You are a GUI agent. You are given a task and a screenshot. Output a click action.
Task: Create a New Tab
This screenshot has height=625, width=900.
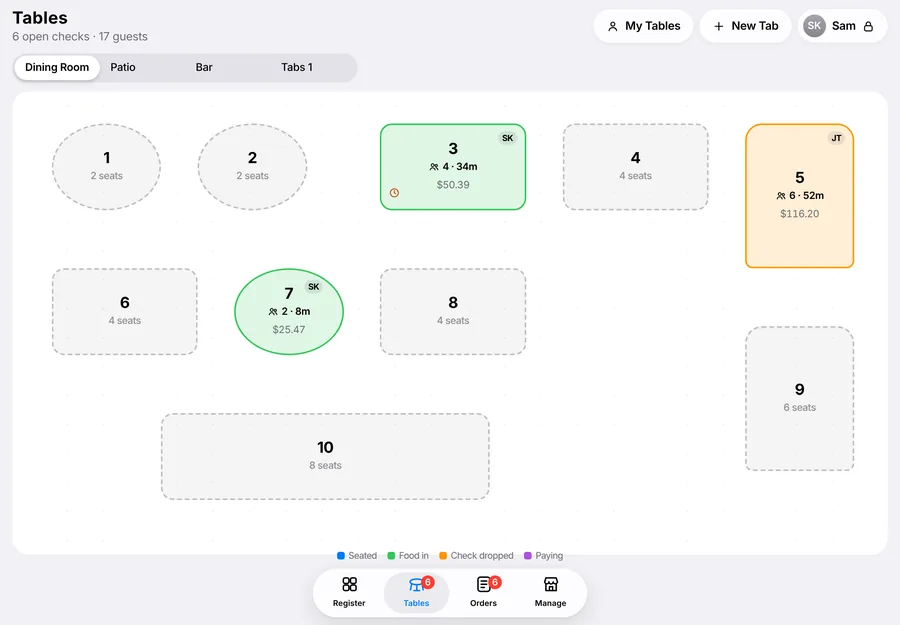click(746, 26)
